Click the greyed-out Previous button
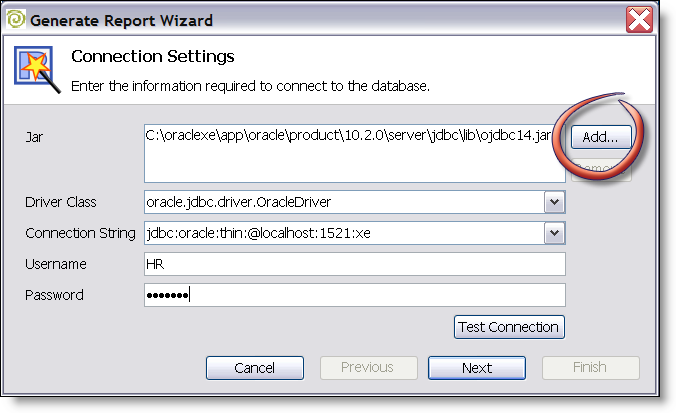Screen dimensions: 676x413 (369, 368)
